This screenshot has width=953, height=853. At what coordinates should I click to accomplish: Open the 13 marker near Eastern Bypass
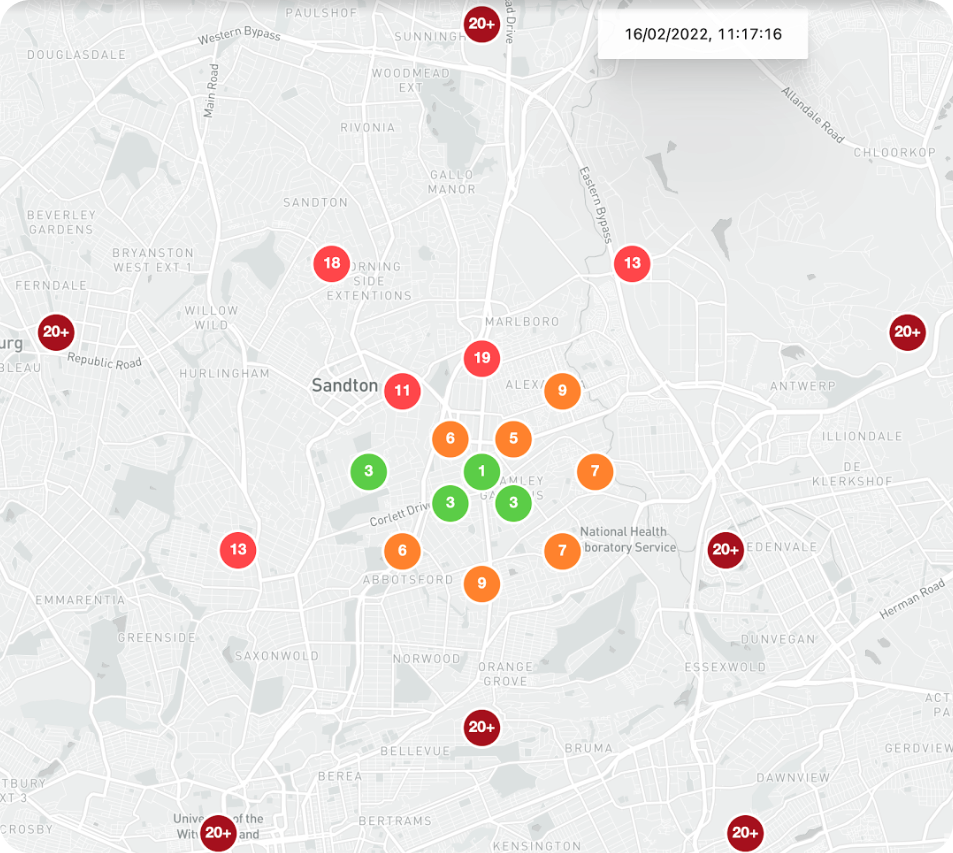point(632,264)
